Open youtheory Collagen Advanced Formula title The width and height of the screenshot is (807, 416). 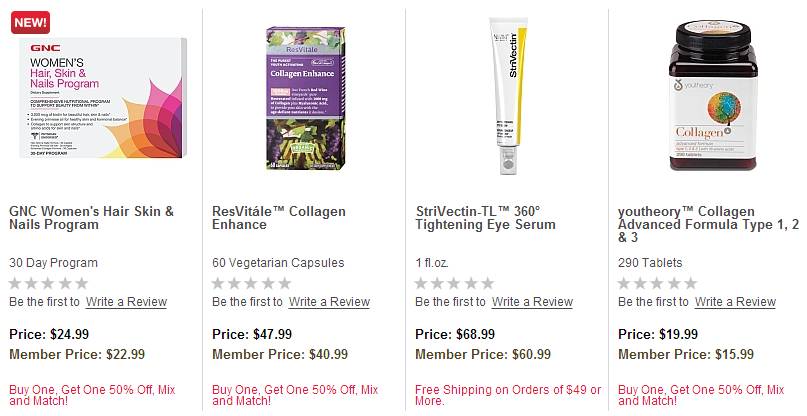(x=708, y=224)
